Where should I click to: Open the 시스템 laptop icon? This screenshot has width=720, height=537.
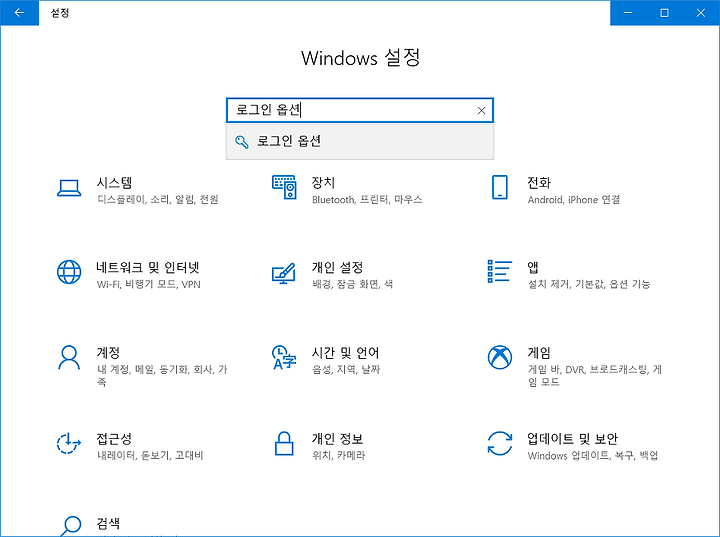pyautogui.click(x=69, y=188)
